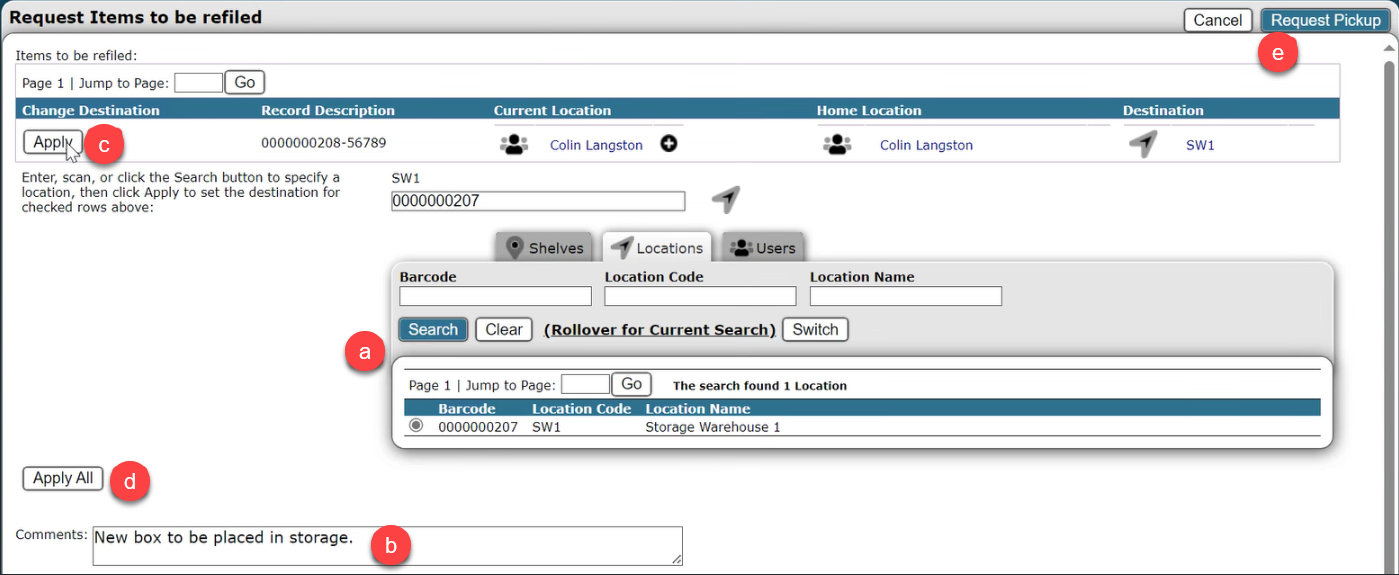Switch to the Locations tab
This screenshot has width=1399, height=575.
pyautogui.click(x=657, y=247)
